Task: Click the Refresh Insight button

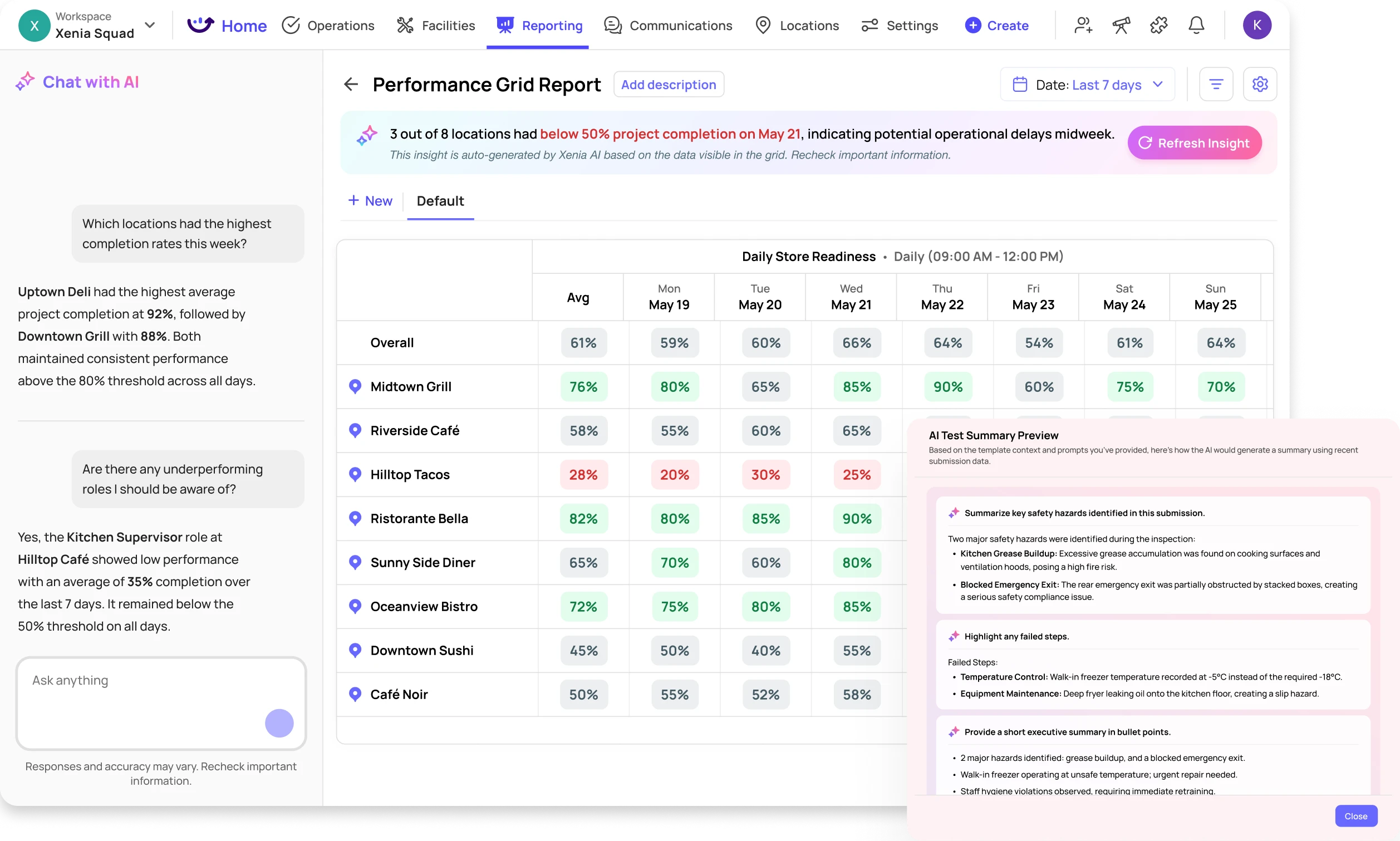Action: pyautogui.click(x=1195, y=142)
